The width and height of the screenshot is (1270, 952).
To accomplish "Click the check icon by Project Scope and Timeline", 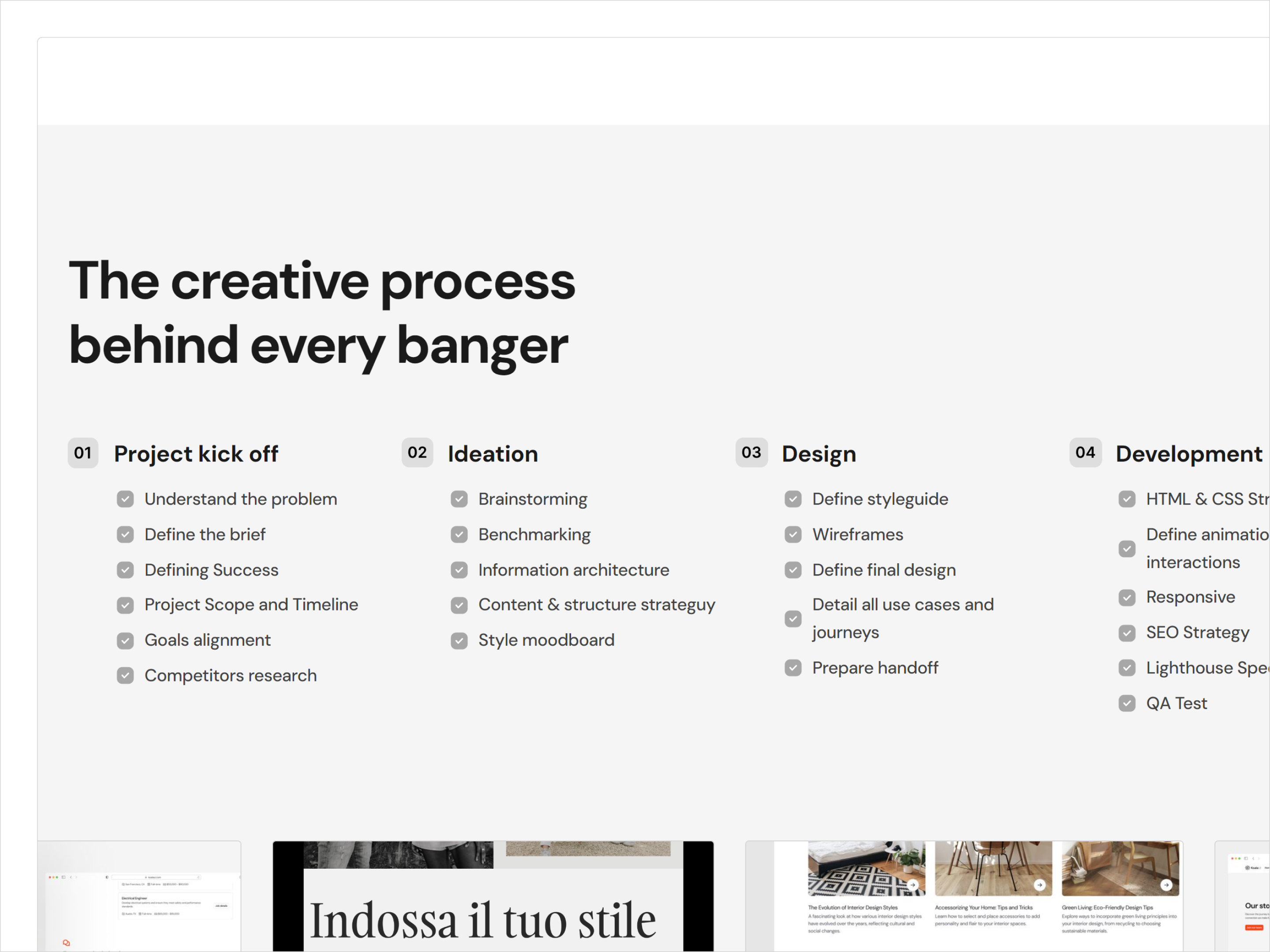I will (125, 605).
